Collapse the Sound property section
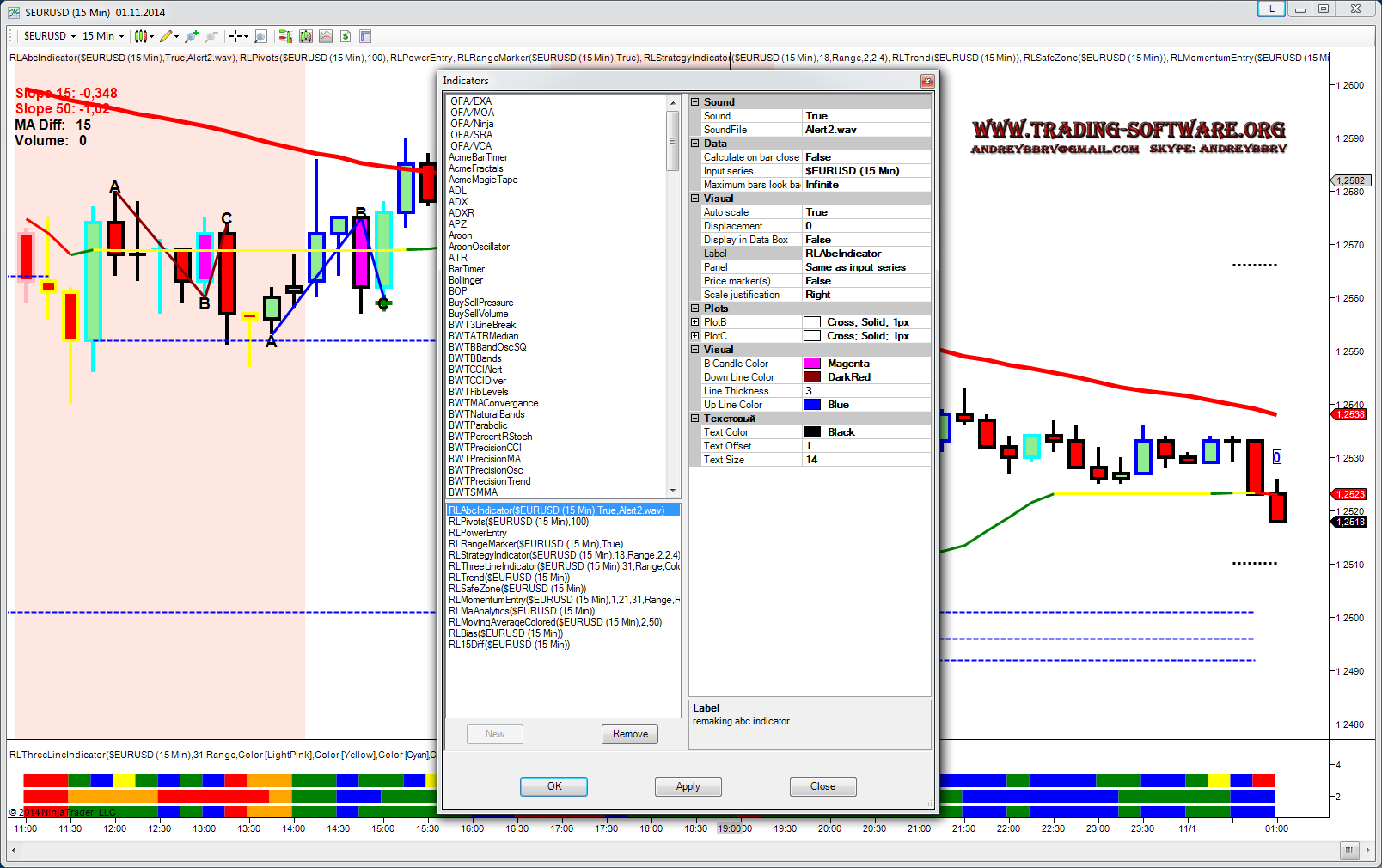This screenshot has height=868, width=1382. pos(695,102)
